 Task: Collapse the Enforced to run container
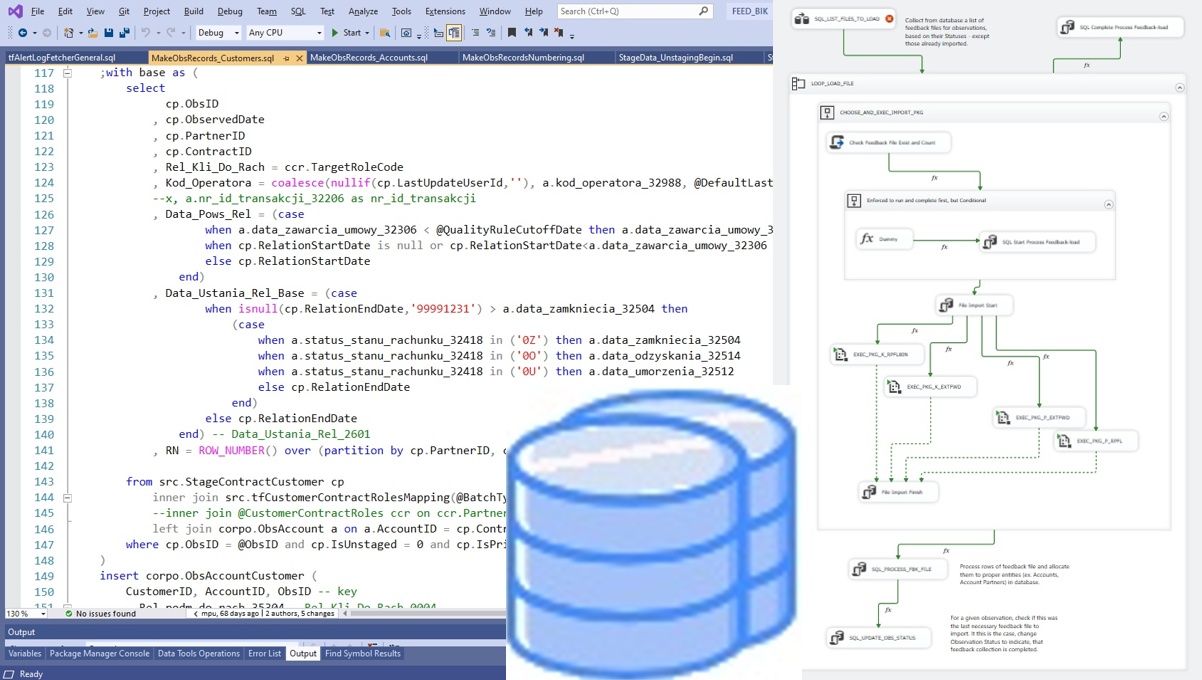tap(1109, 203)
